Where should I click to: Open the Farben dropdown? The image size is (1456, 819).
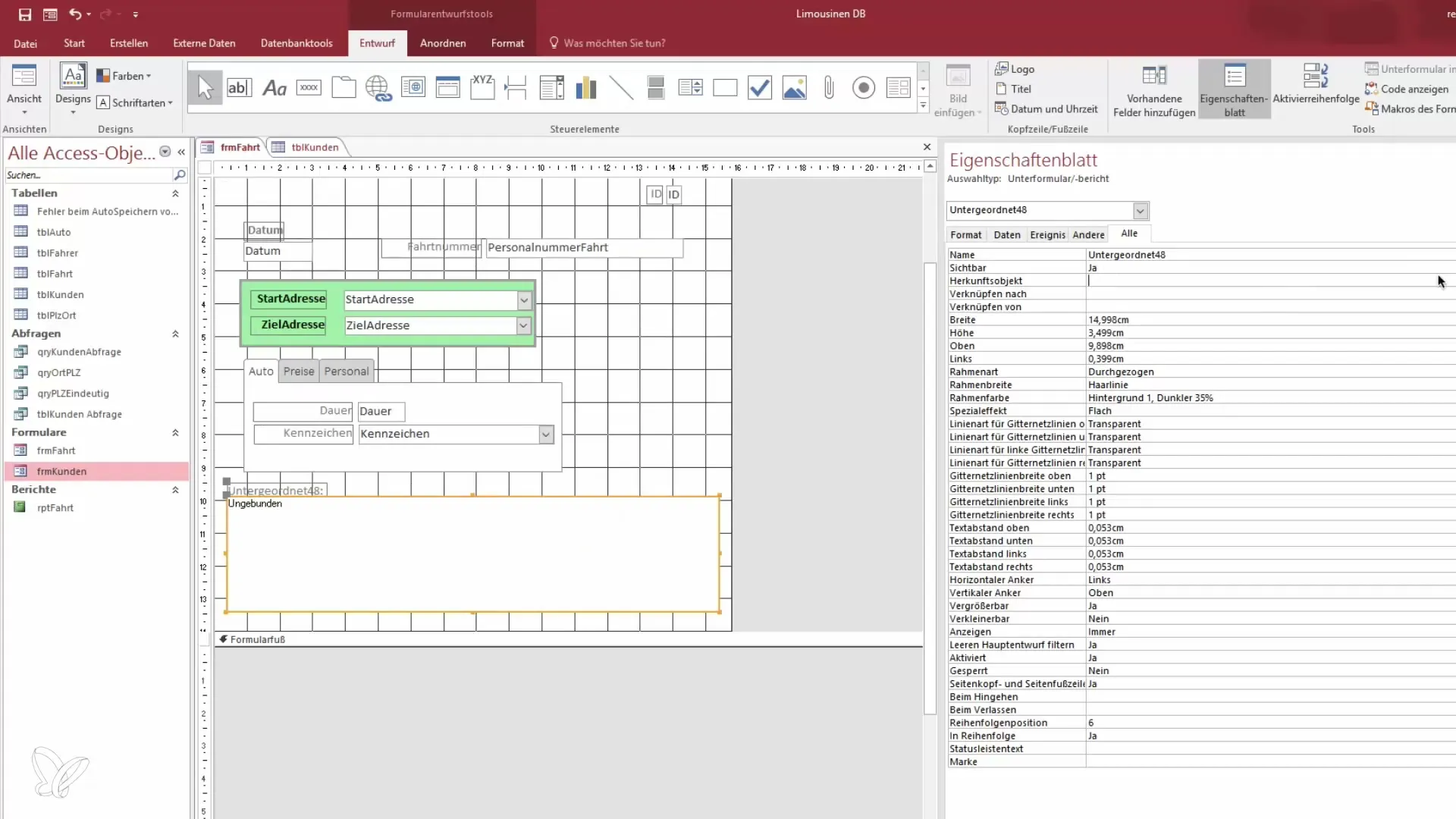click(124, 76)
